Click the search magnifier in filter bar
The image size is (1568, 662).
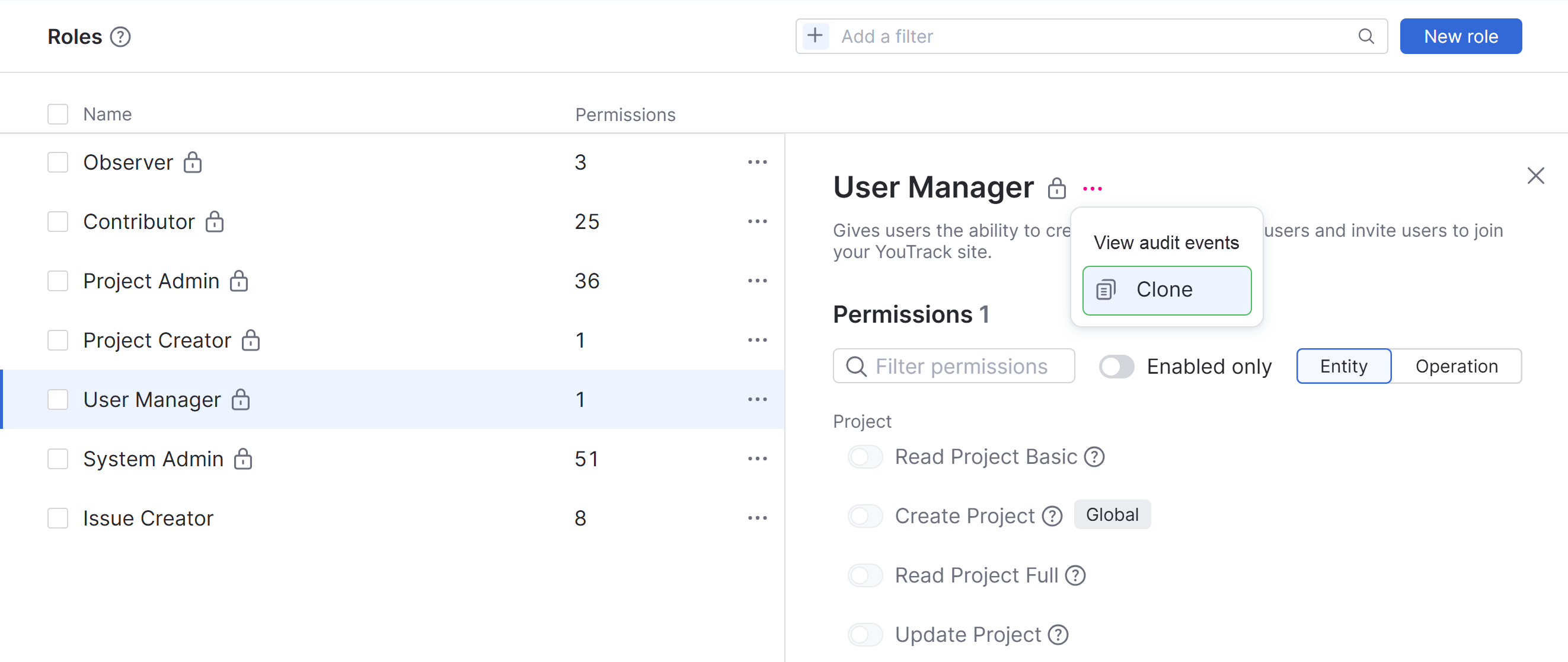pos(1366,36)
